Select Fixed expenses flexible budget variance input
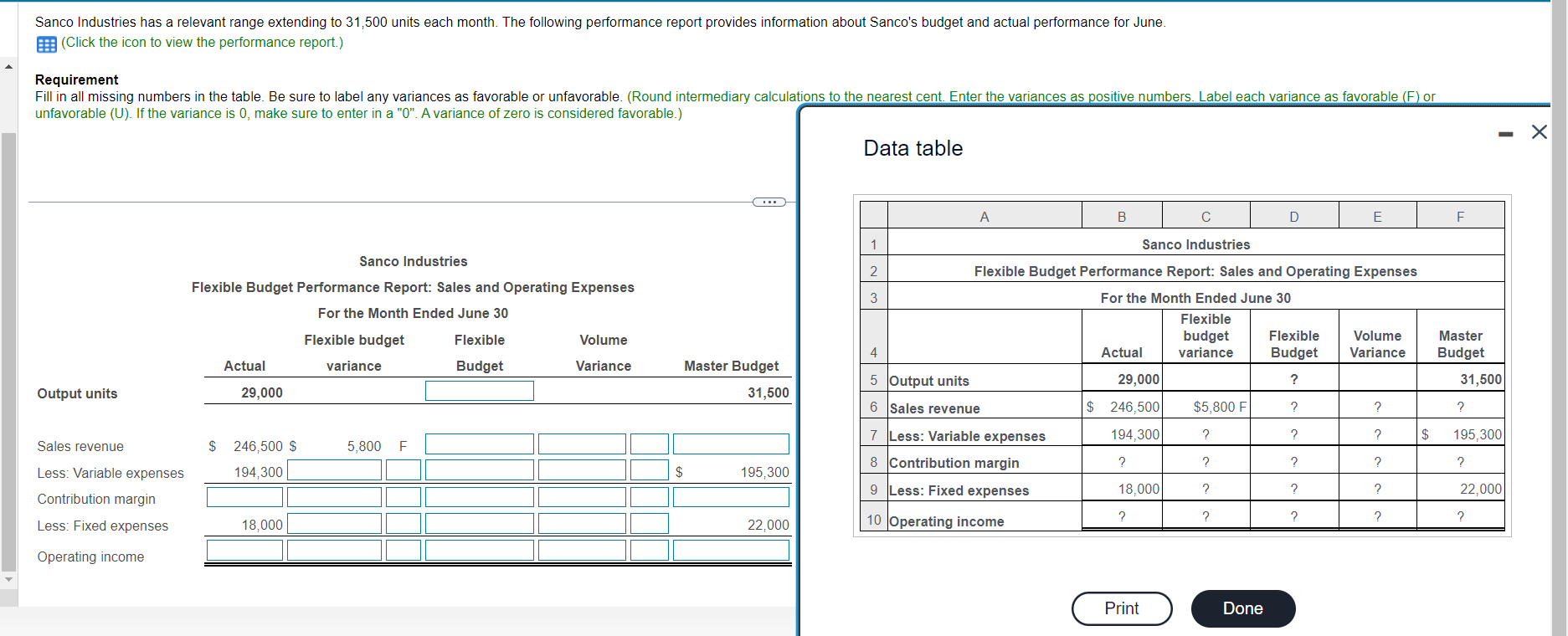 click(334, 523)
